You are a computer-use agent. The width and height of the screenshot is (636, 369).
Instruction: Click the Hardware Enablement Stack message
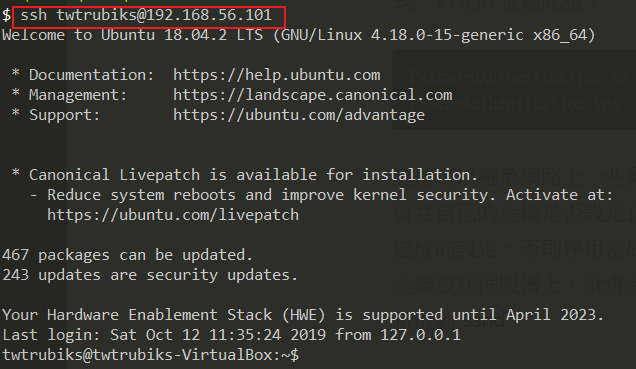pyautogui.click(x=303, y=315)
